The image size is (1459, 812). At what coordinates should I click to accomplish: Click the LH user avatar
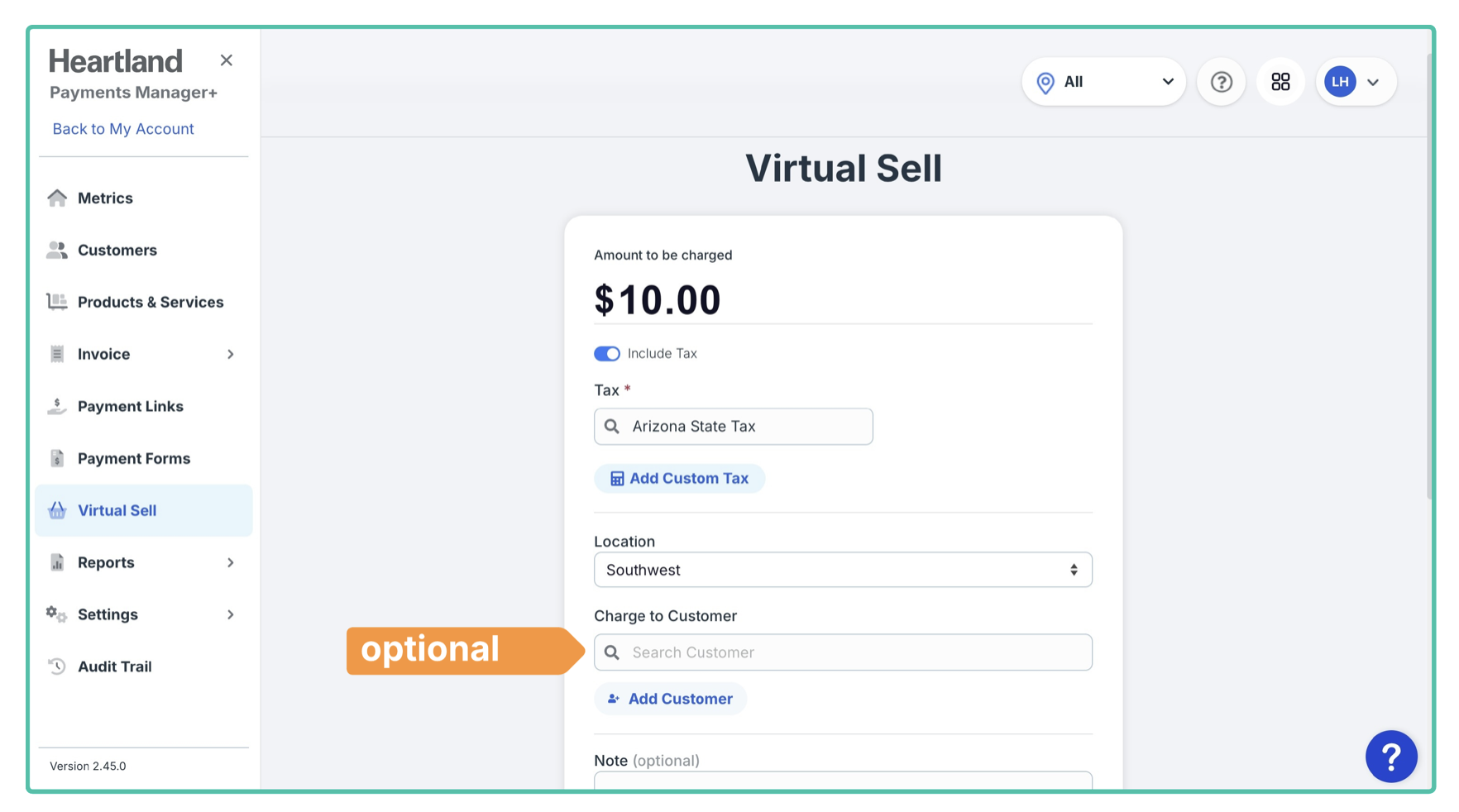click(1340, 82)
